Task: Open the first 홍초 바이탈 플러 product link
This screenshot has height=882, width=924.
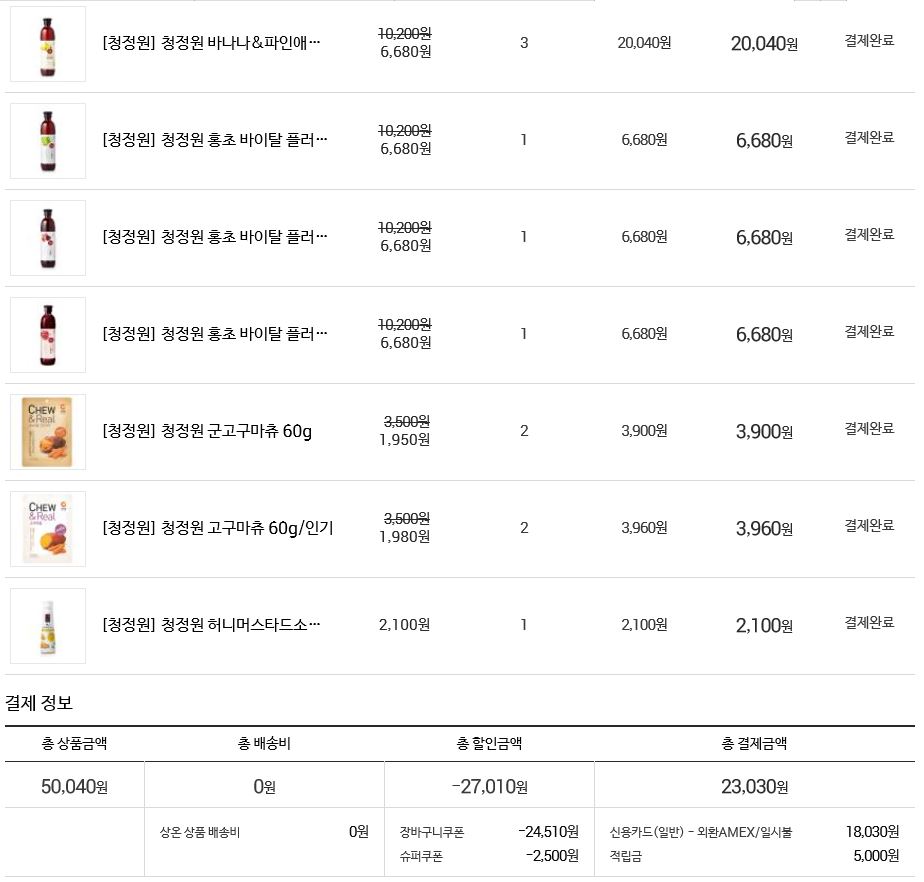Action: coord(215,140)
